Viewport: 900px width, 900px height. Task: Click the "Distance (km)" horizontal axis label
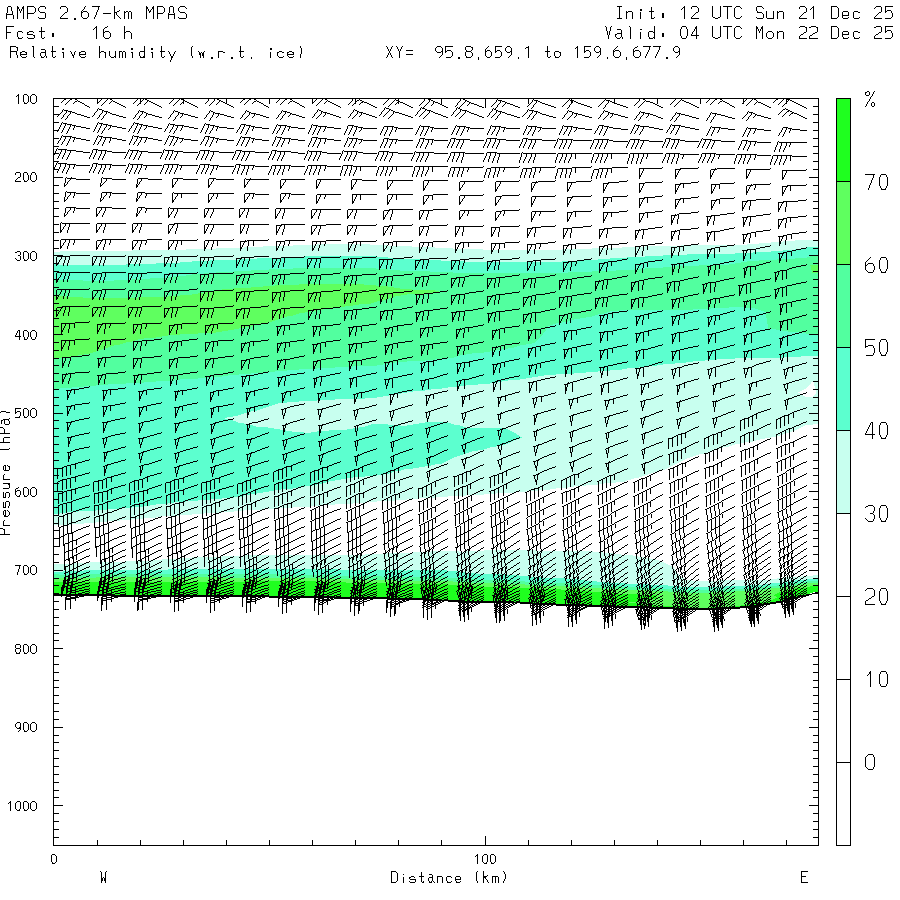tap(448, 878)
